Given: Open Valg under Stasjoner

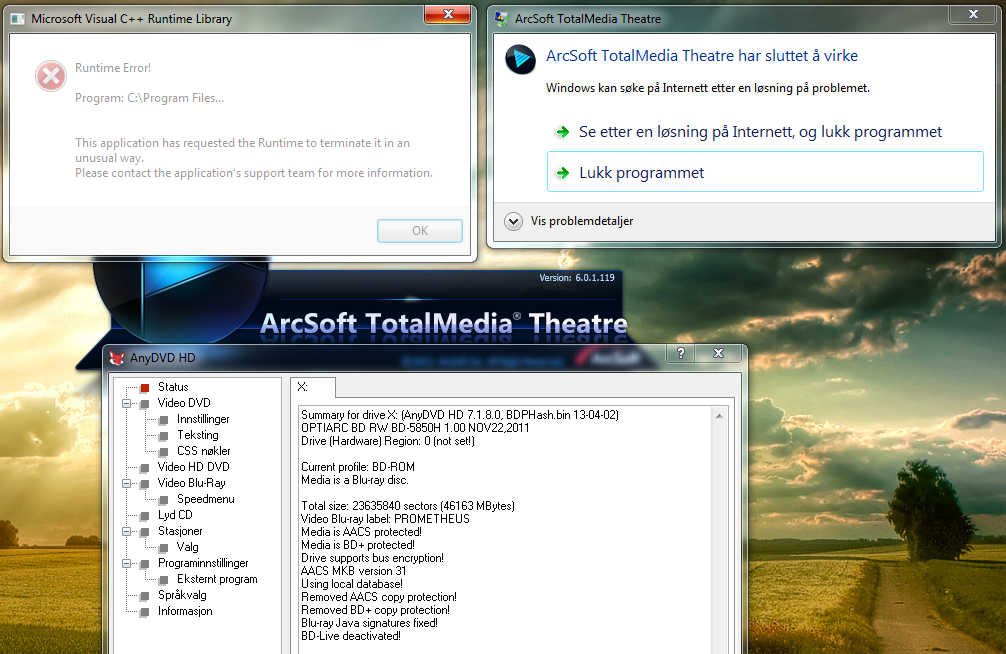Looking at the screenshot, I should pyautogui.click(x=187, y=547).
